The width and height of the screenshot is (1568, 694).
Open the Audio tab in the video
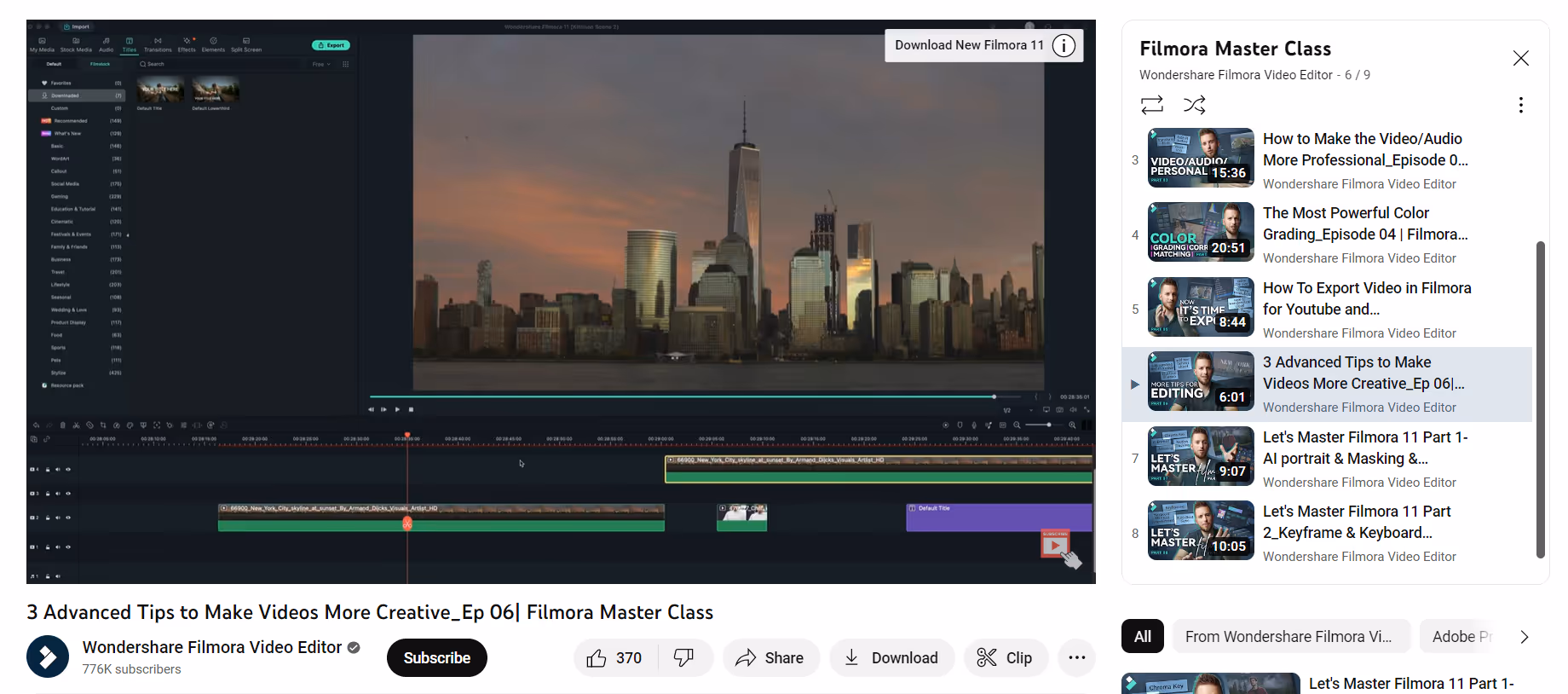(x=106, y=45)
